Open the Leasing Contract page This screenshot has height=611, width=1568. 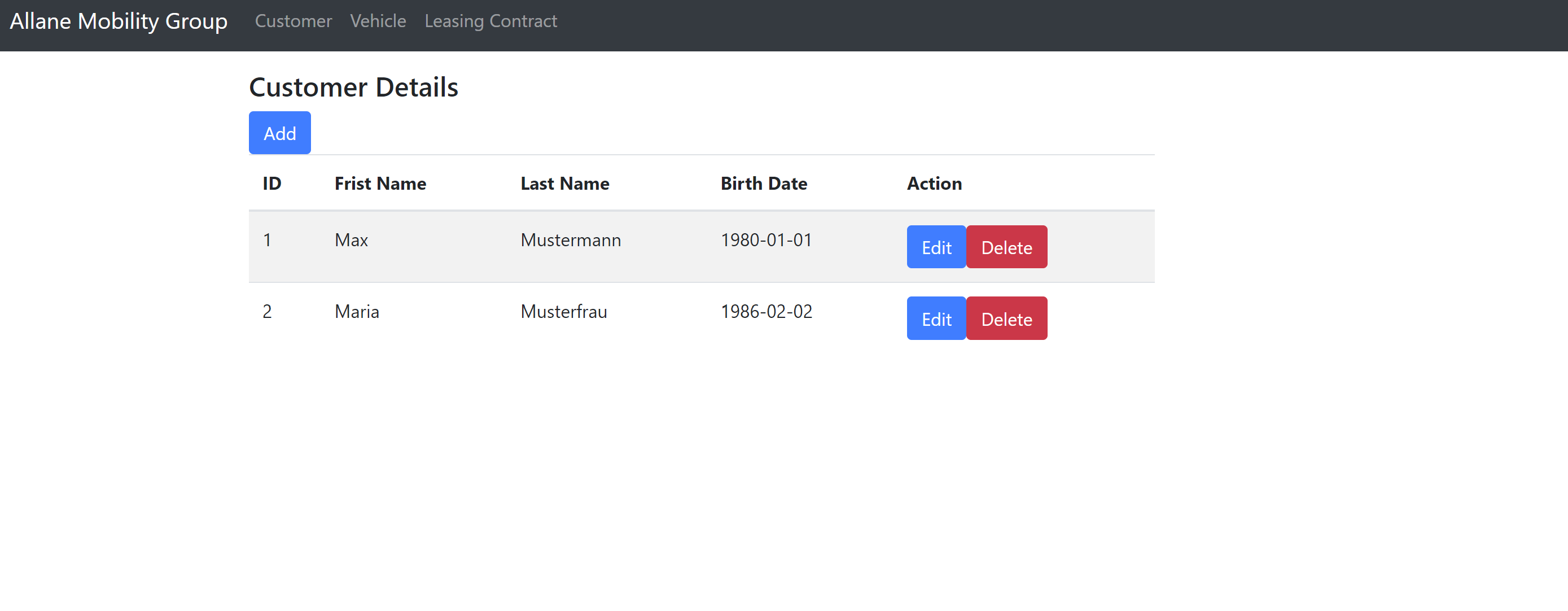click(x=490, y=21)
